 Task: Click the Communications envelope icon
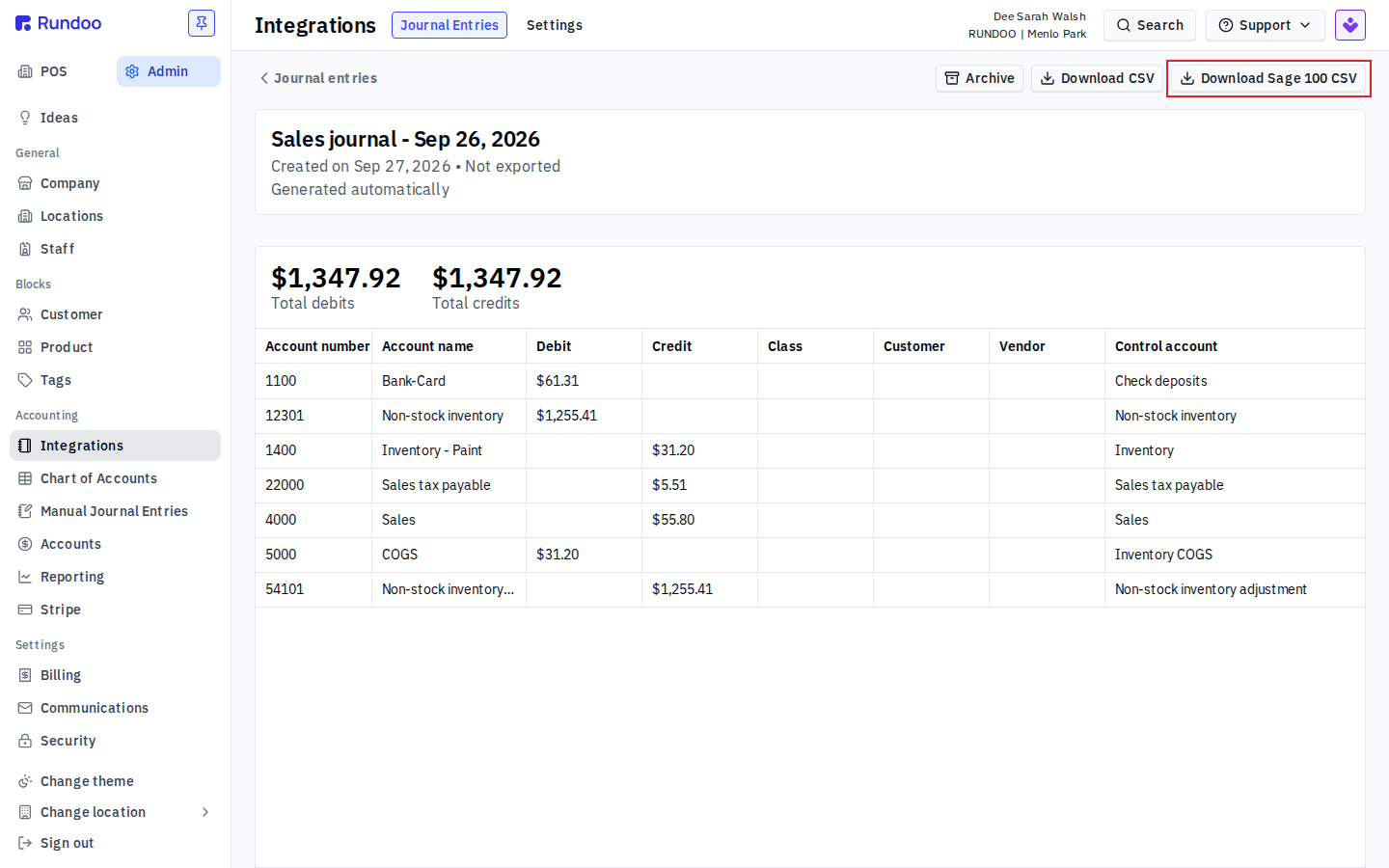(x=25, y=708)
